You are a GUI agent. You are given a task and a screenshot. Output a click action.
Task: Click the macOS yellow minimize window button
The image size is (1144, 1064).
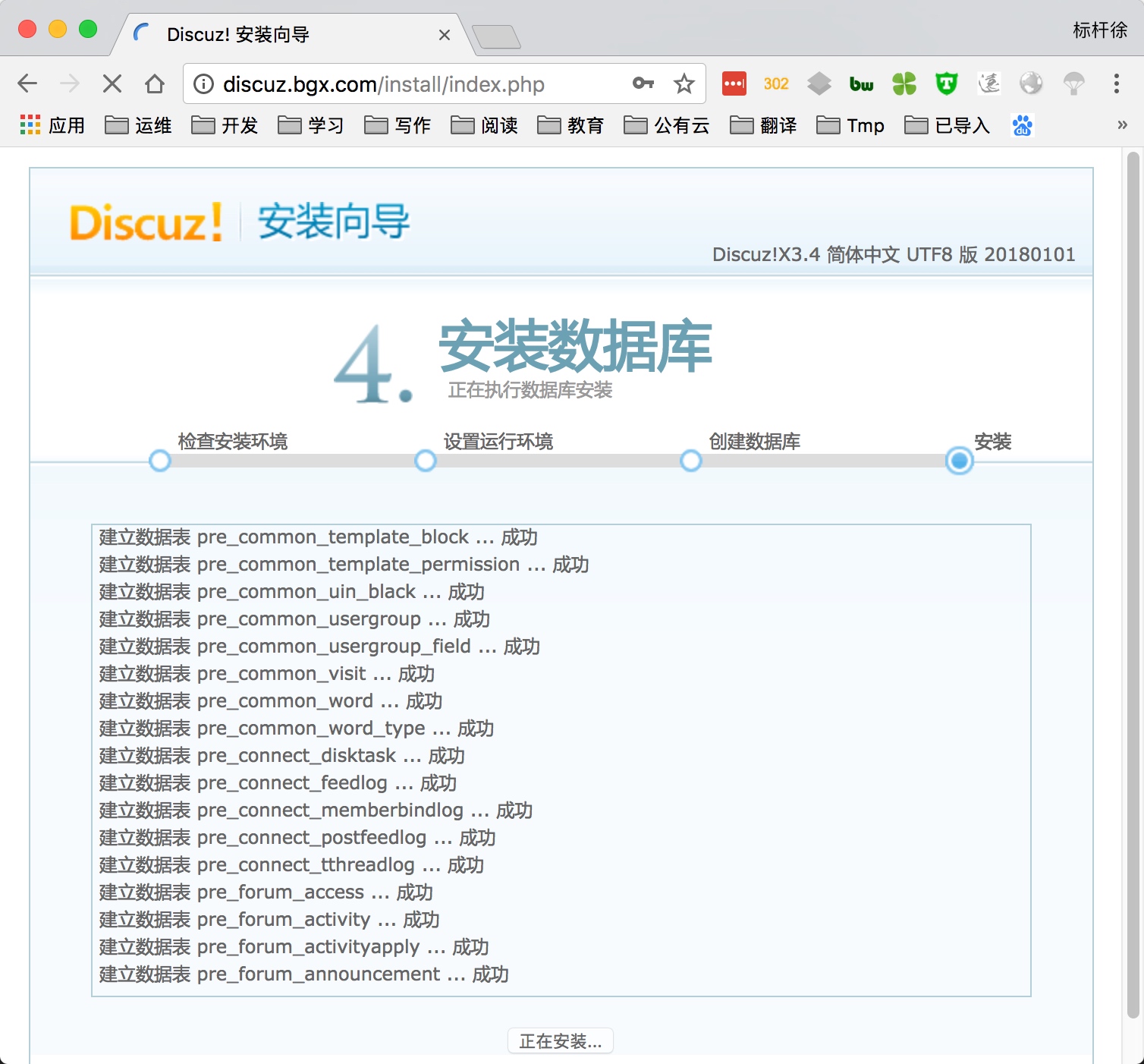click(x=58, y=29)
